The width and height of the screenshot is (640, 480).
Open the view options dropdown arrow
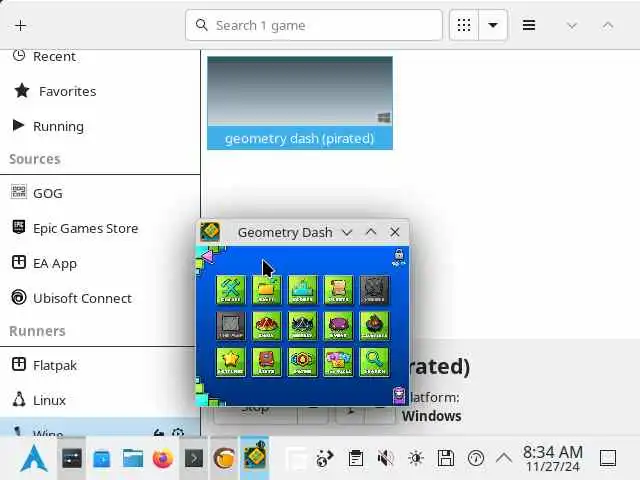pos(493,25)
